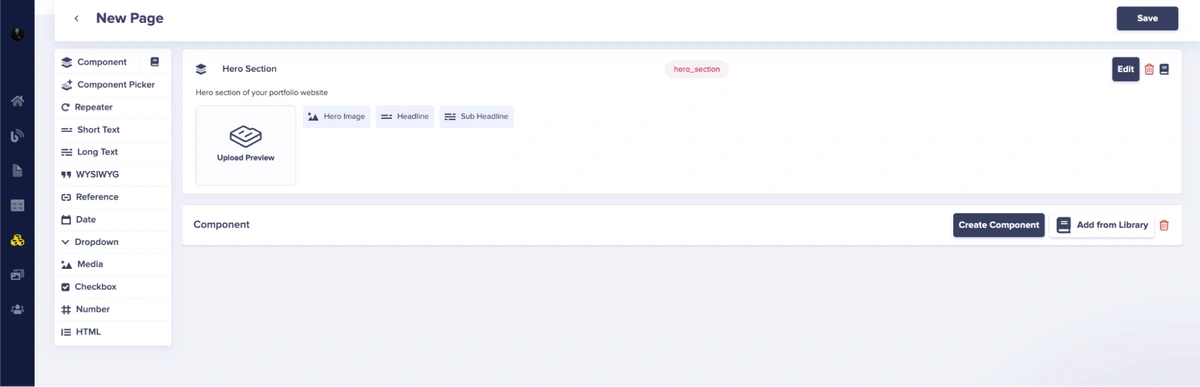The width and height of the screenshot is (1200, 387).
Task: Open the users icon in sidebar
Action: [x=17, y=309]
